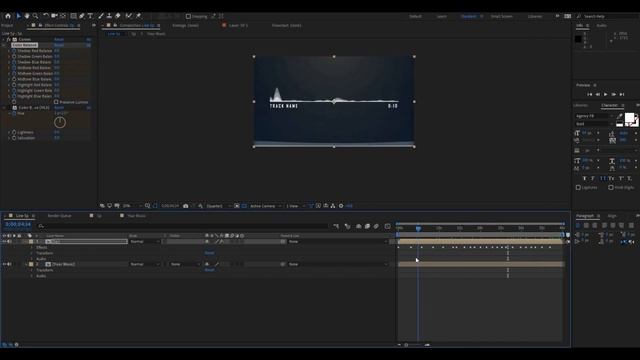Play the preview with the play button
640x360 pixels.
605,94
